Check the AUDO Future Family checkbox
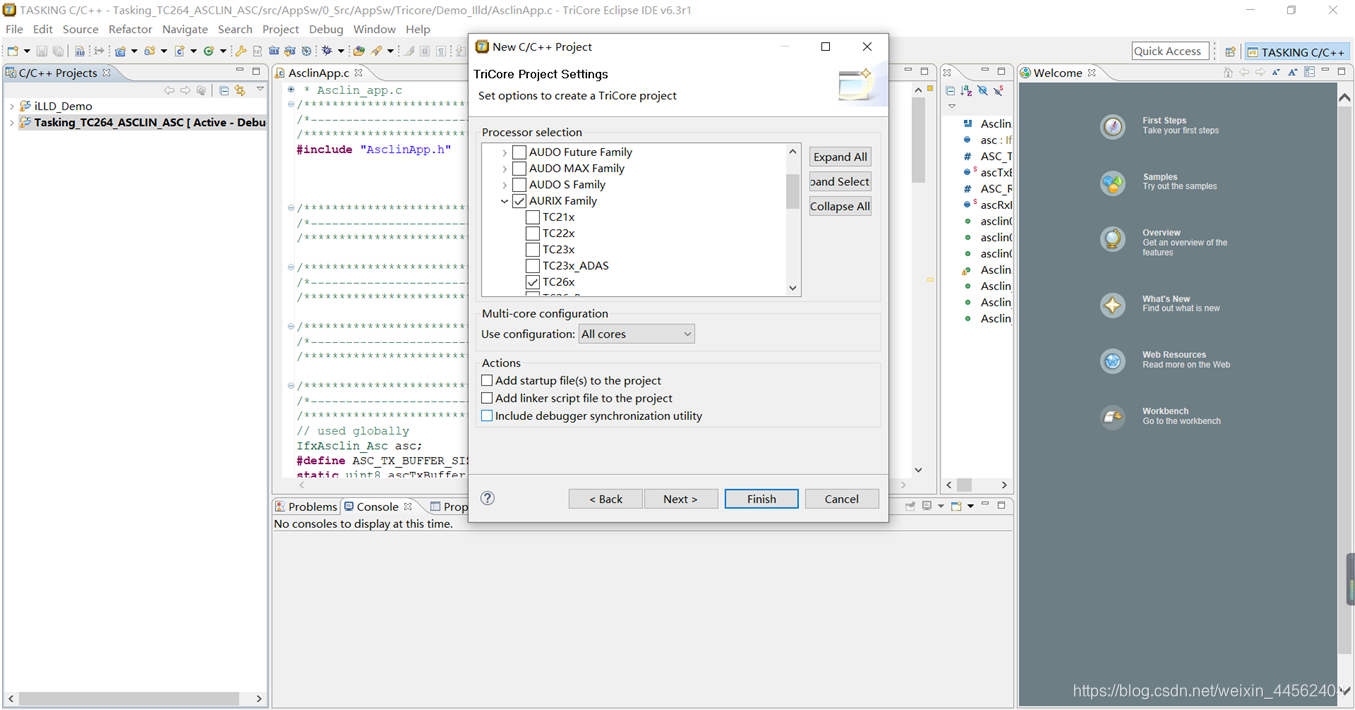Screen dimensions: 1355x710 tap(519, 152)
